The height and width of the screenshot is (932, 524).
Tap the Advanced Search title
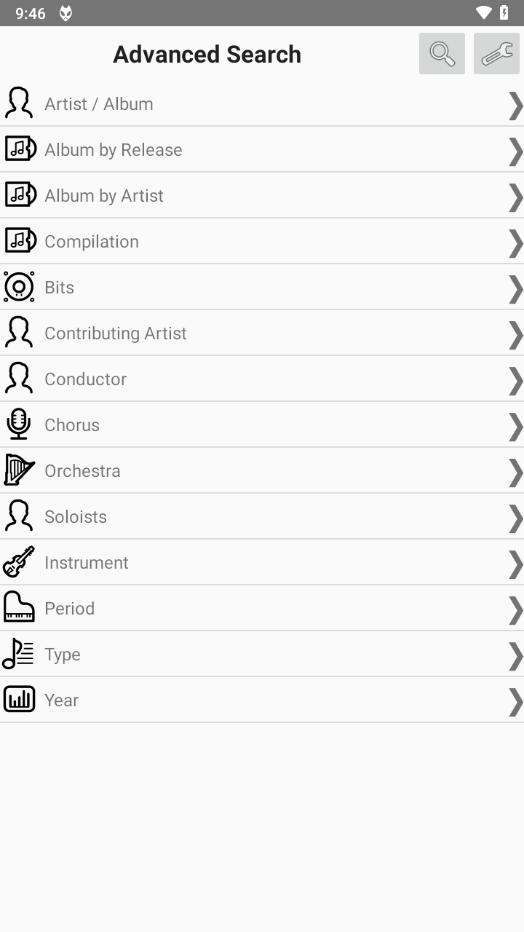click(207, 54)
